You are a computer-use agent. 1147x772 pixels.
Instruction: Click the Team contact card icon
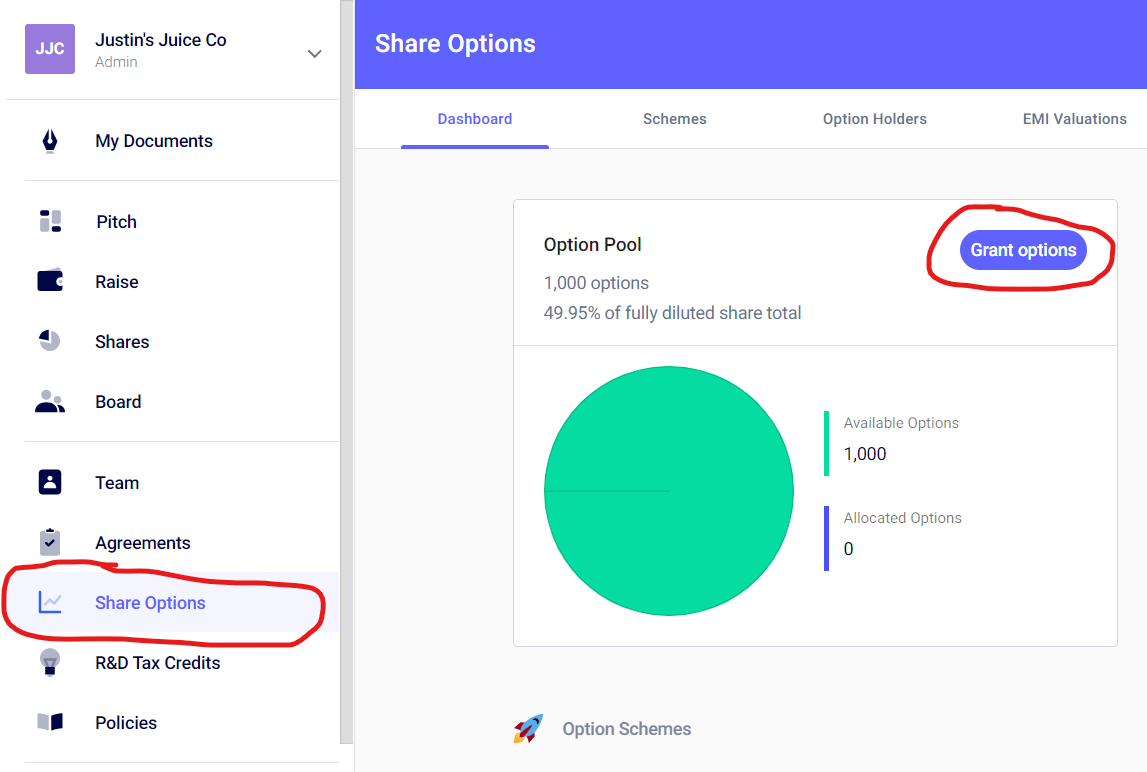[50, 482]
